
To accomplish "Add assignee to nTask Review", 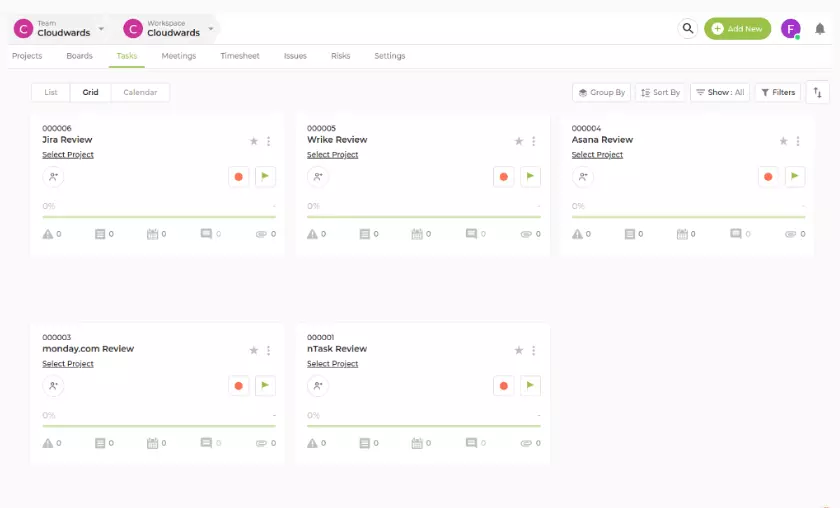I will point(318,385).
